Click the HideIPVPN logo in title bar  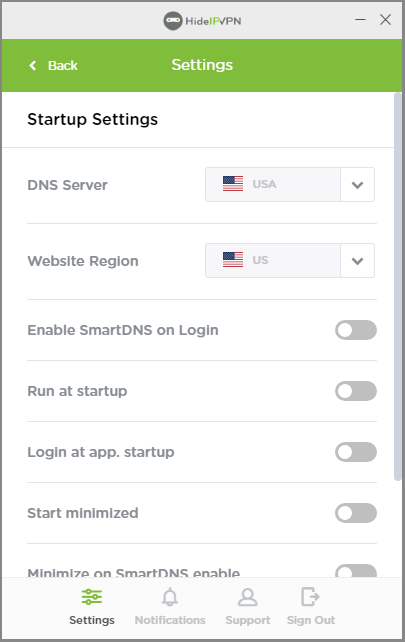[x=202, y=21]
